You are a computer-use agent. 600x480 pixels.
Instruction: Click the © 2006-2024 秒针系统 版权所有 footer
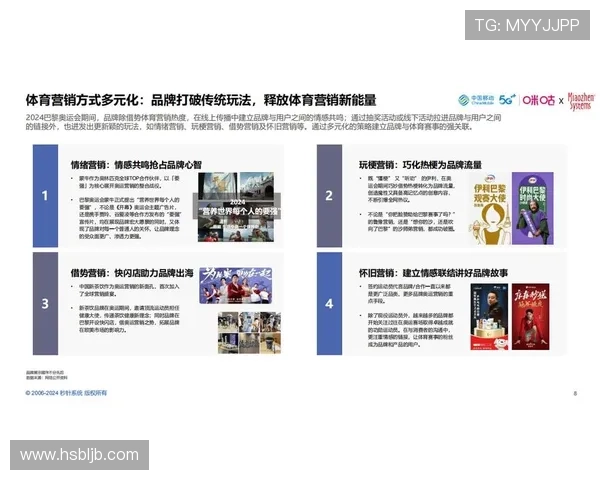coord(67,393)
